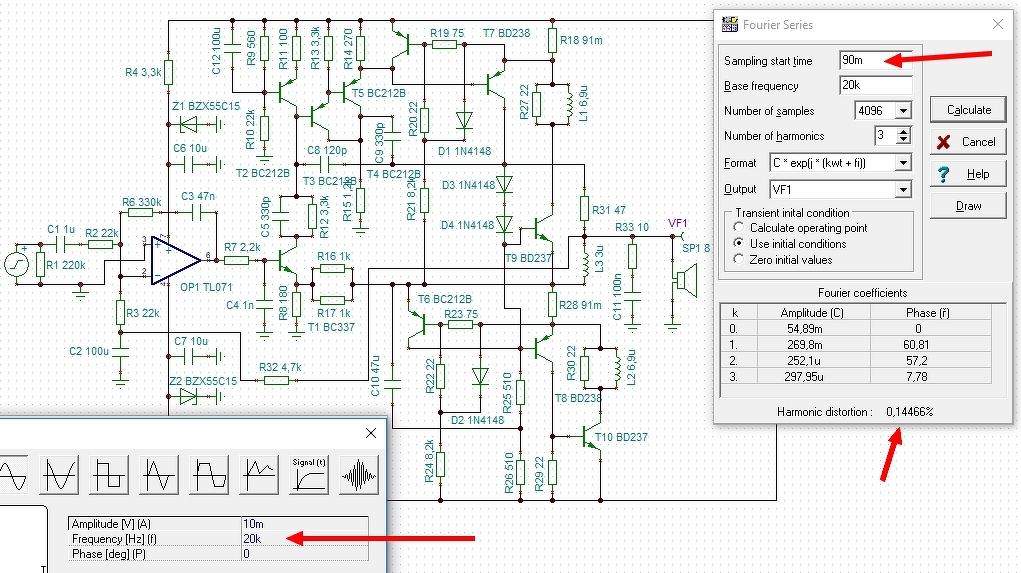Select the trapezoid waveform icon
This screenshot has height=573, width=1021.
210,475
